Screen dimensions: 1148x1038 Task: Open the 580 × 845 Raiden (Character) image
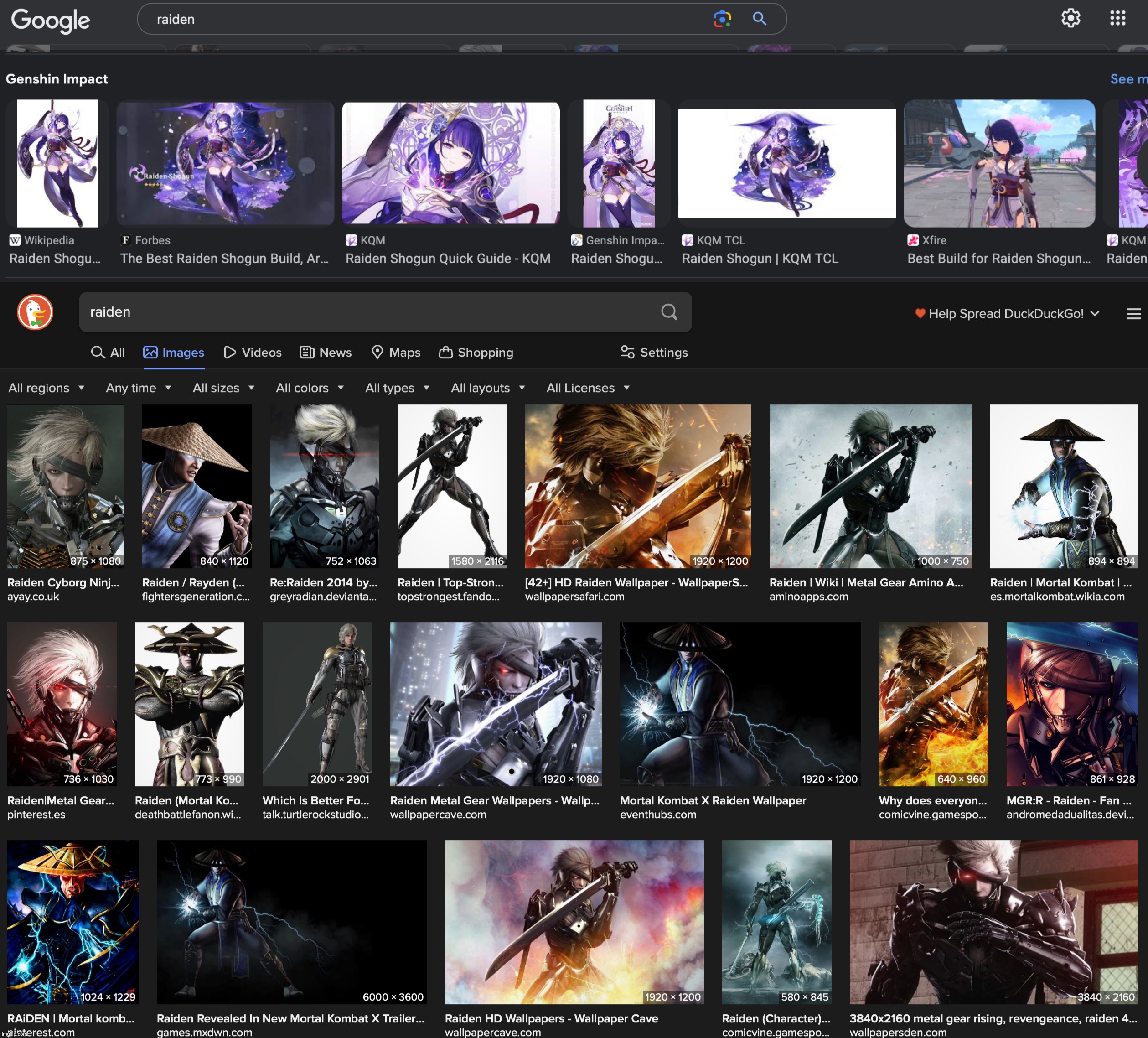coord(777,922)
